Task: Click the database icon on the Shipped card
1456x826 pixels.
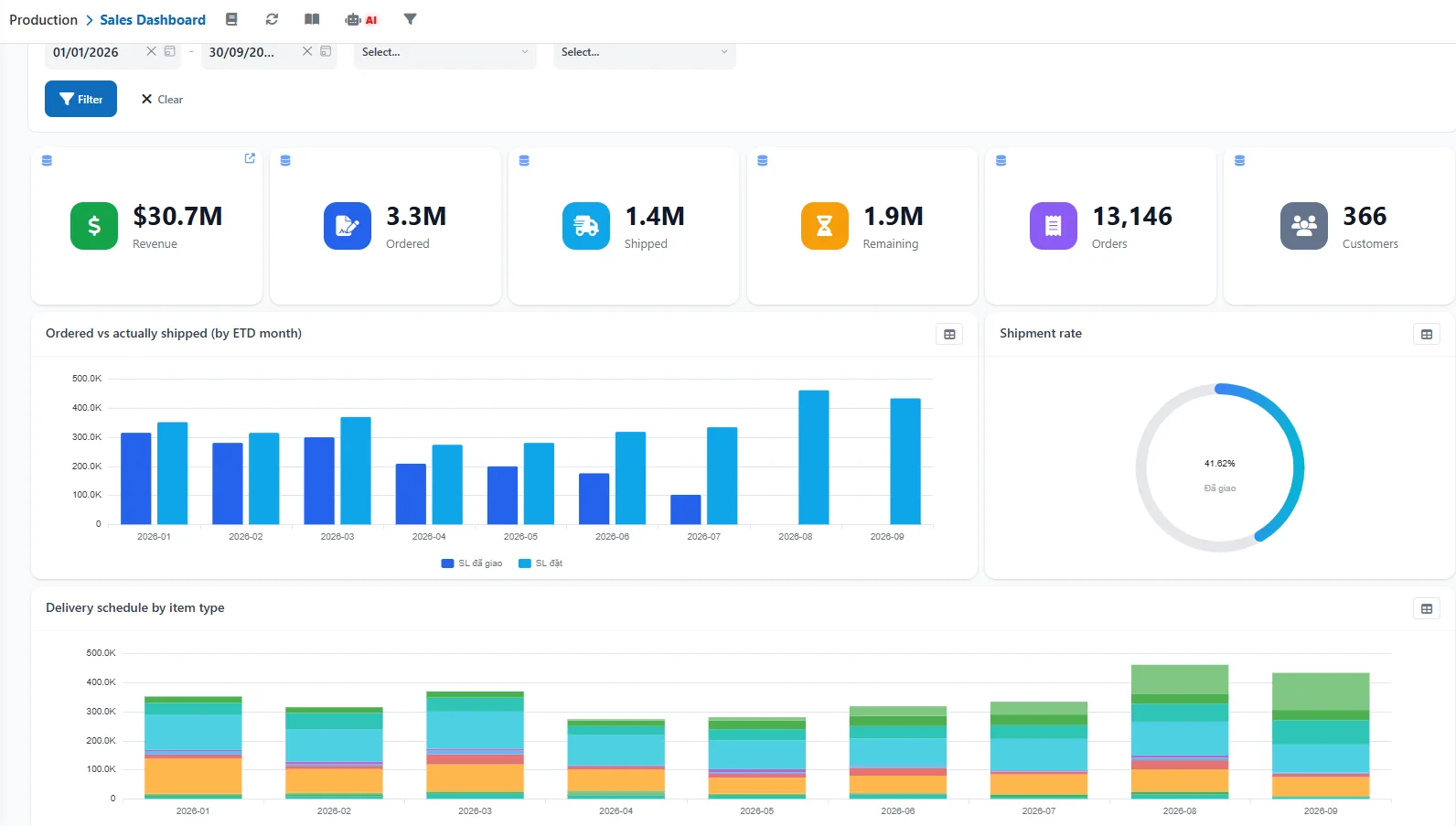Action: click(524, 160)
